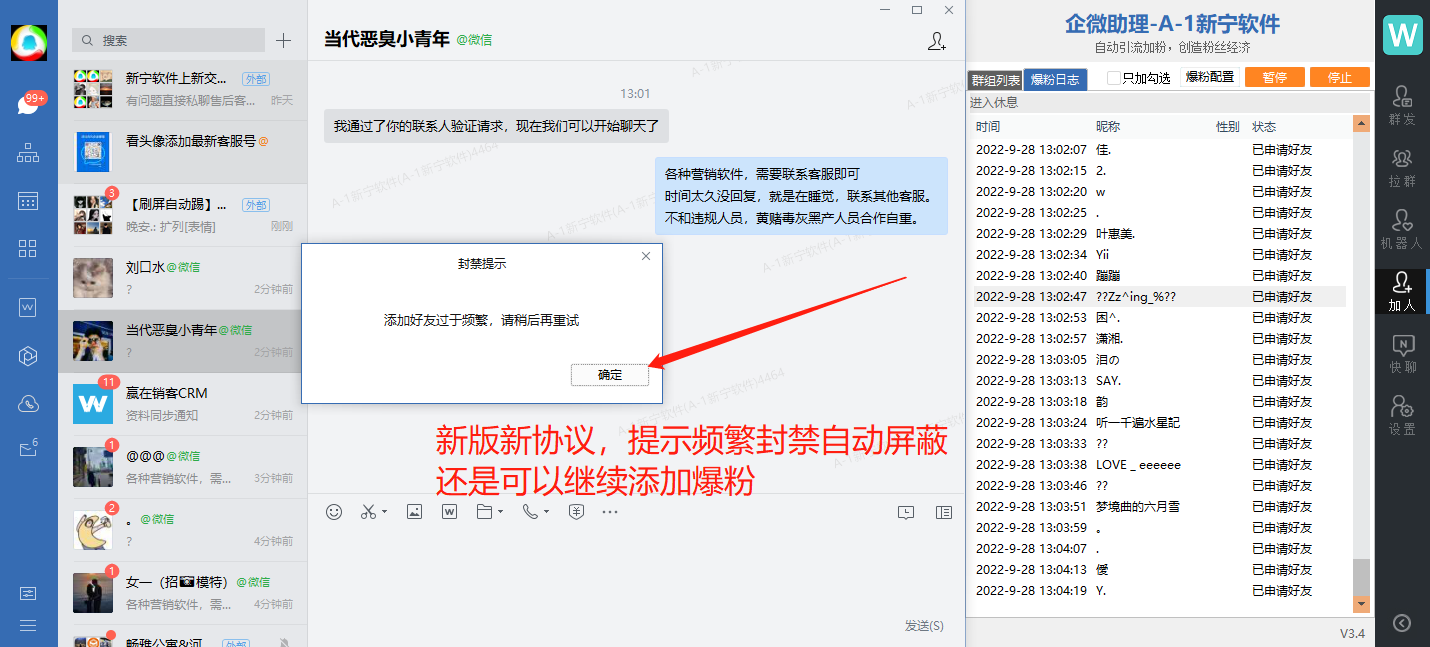Switch to the 群组列表 tab
The image size is (1430, 647).
point(994,80)
